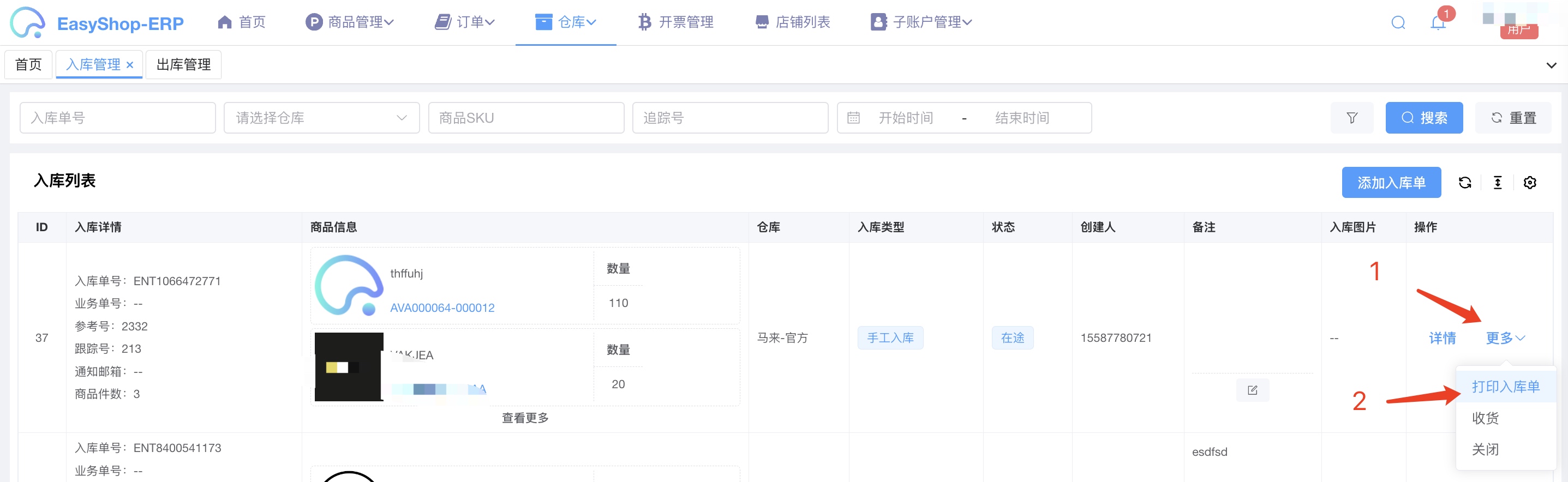
Task: Open table column settings gear
Action: [1530, 183]
